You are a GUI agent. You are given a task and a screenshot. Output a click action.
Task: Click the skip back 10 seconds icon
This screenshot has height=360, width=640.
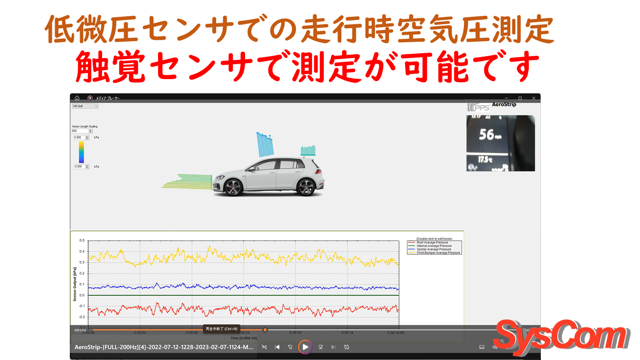click(x=290, y=347)
